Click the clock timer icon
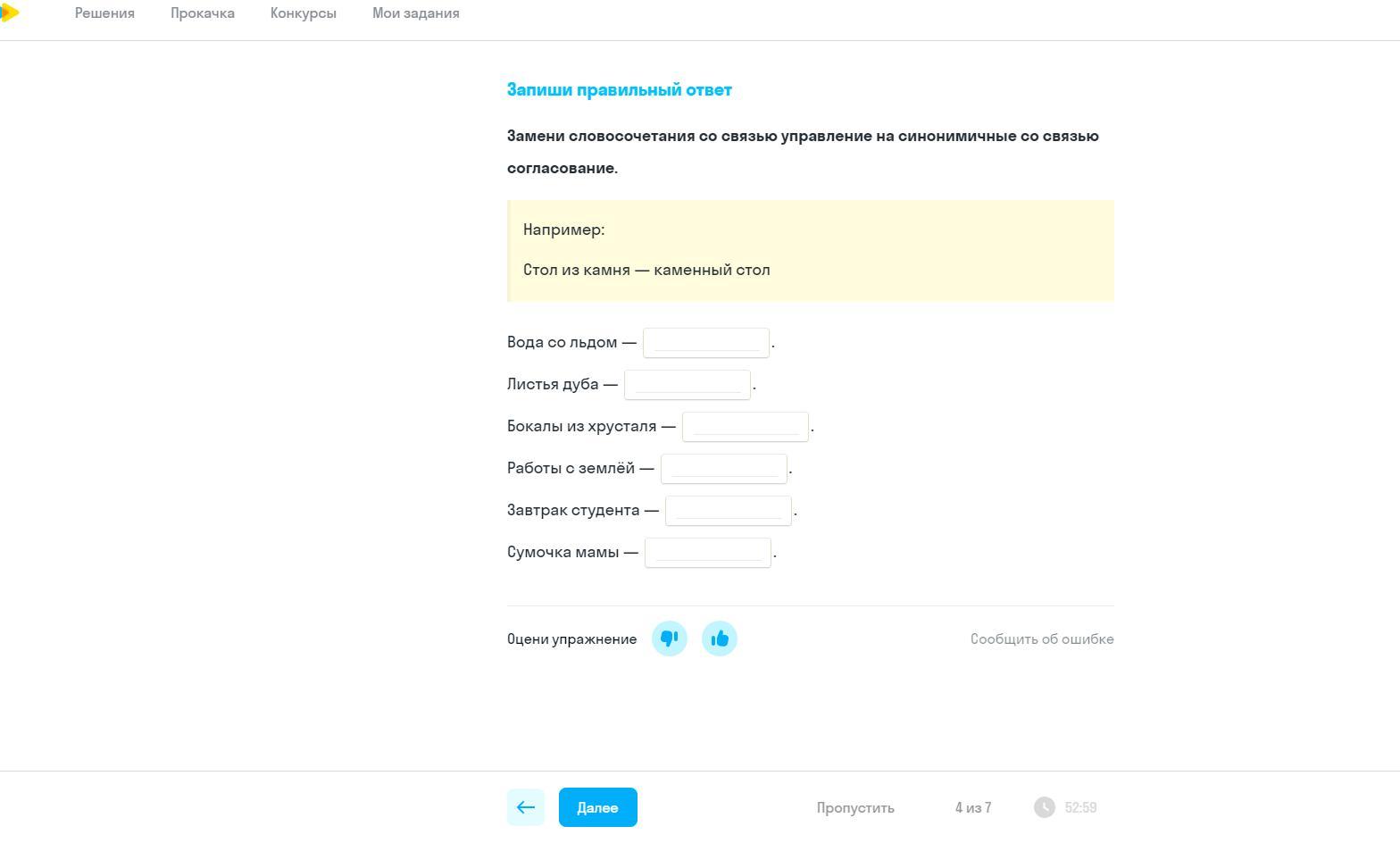 (x=1045, y=807)
